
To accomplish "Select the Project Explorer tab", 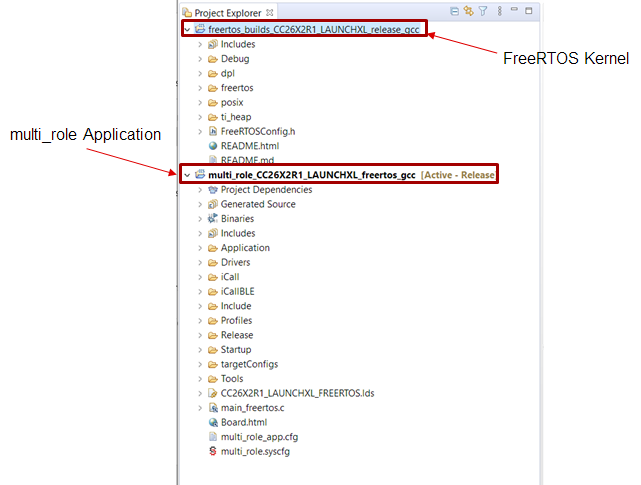I will tap(227, 13).
